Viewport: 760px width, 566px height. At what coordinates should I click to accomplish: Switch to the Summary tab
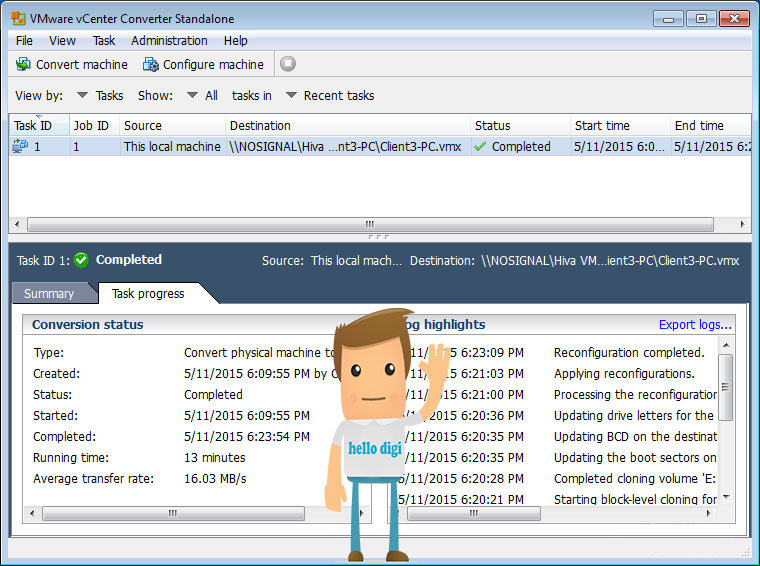tap(49, 294)
